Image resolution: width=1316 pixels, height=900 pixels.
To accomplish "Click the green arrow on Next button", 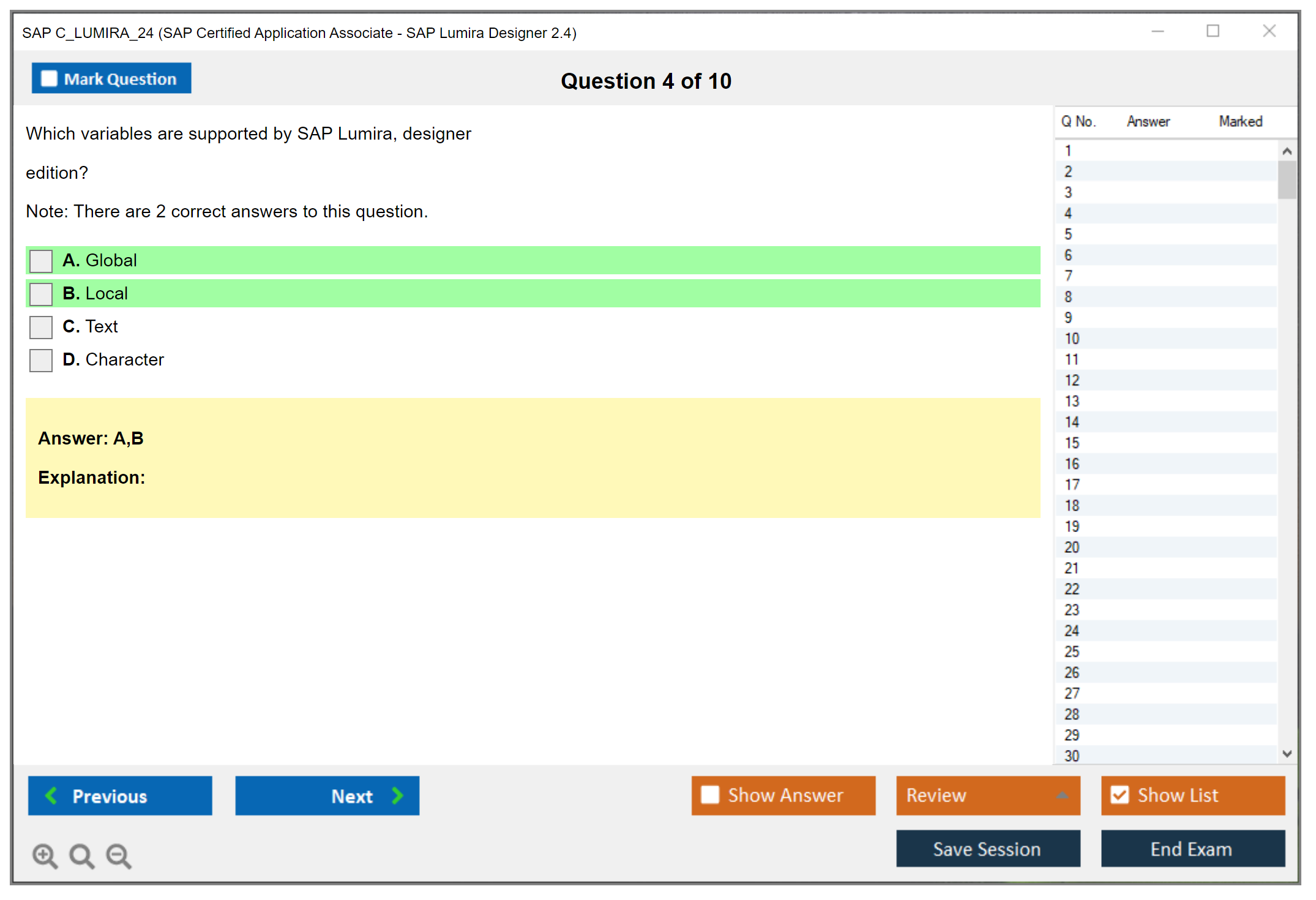I will 397,795.
